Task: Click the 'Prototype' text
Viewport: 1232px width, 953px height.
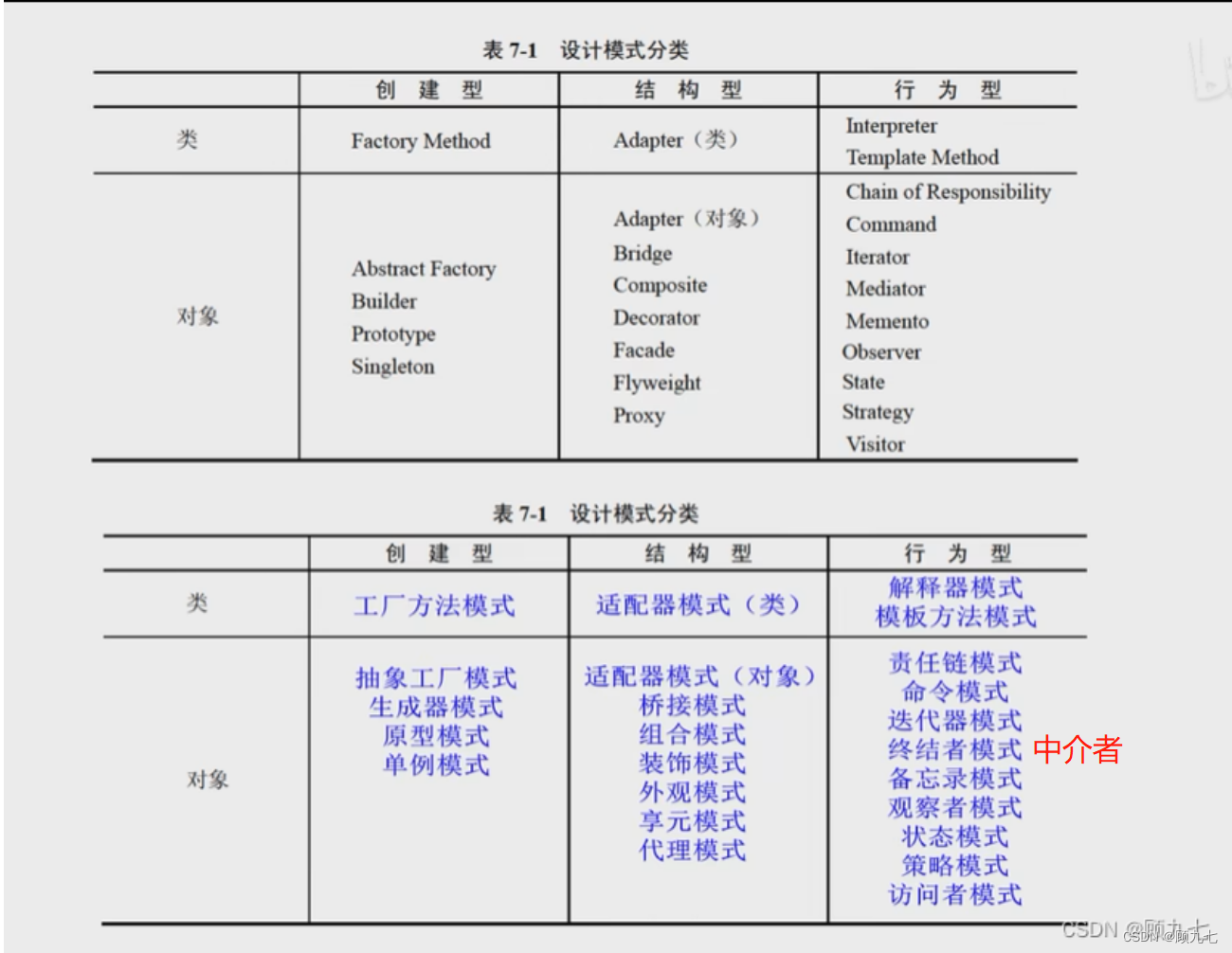Action: coord(393,334)
